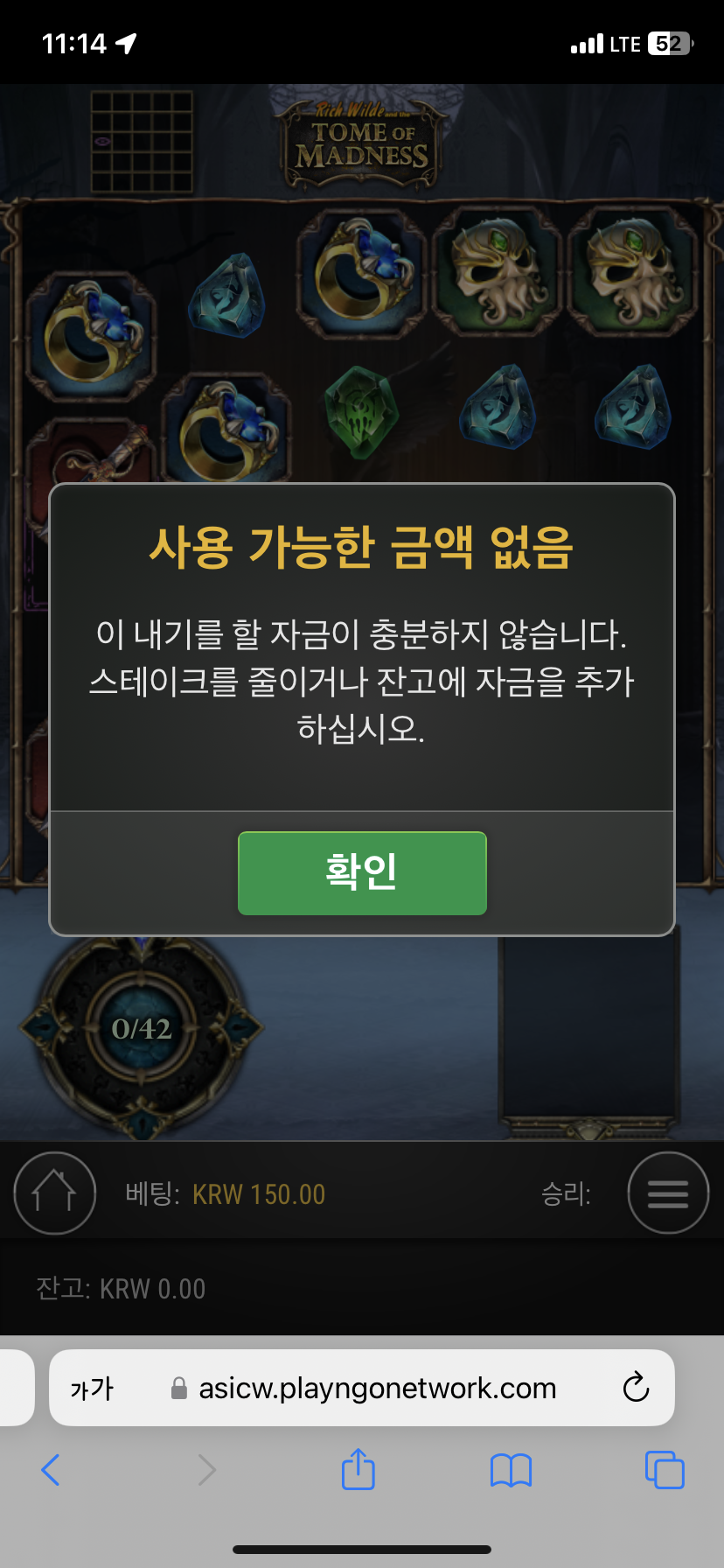Tap the green 확인 confirm button
The width and height of the screenshot is (724, 1568).
coord(362,873)
